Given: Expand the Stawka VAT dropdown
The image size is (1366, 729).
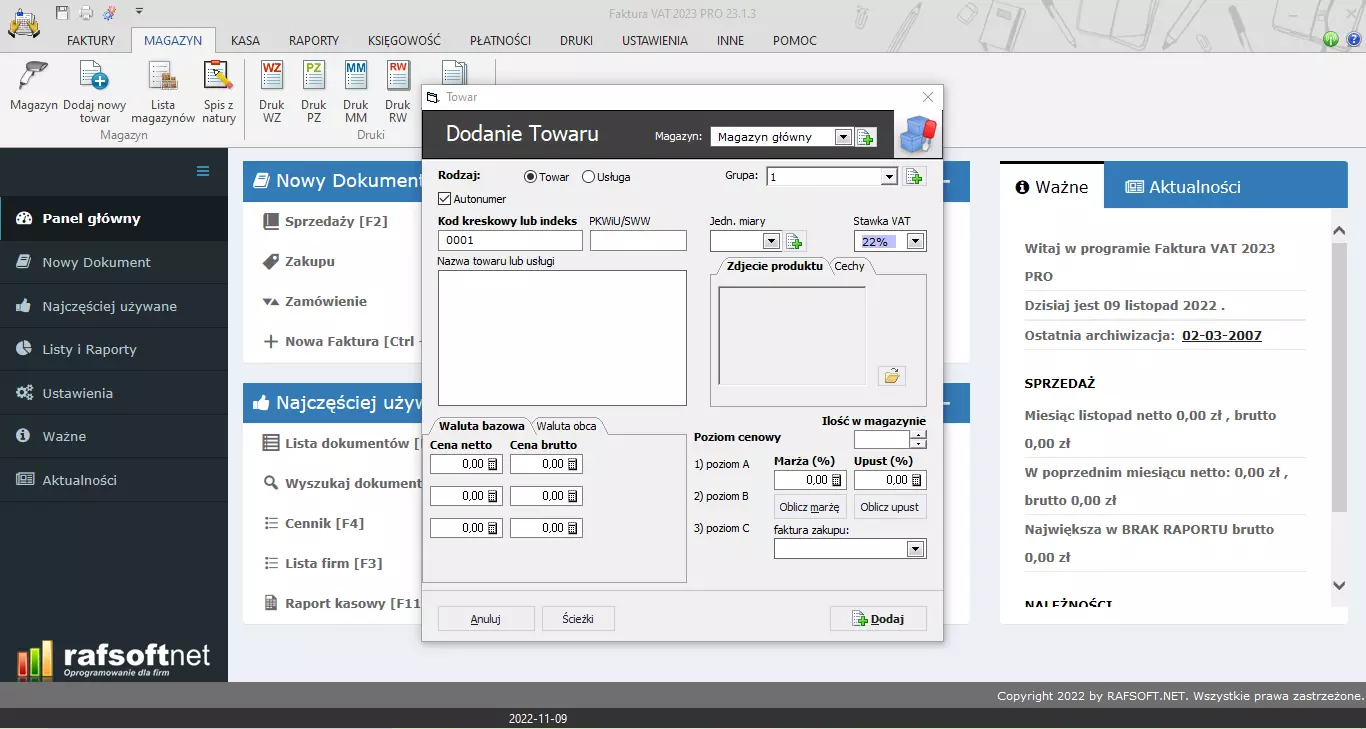Looking at the screenshot, I should (915, 241).
